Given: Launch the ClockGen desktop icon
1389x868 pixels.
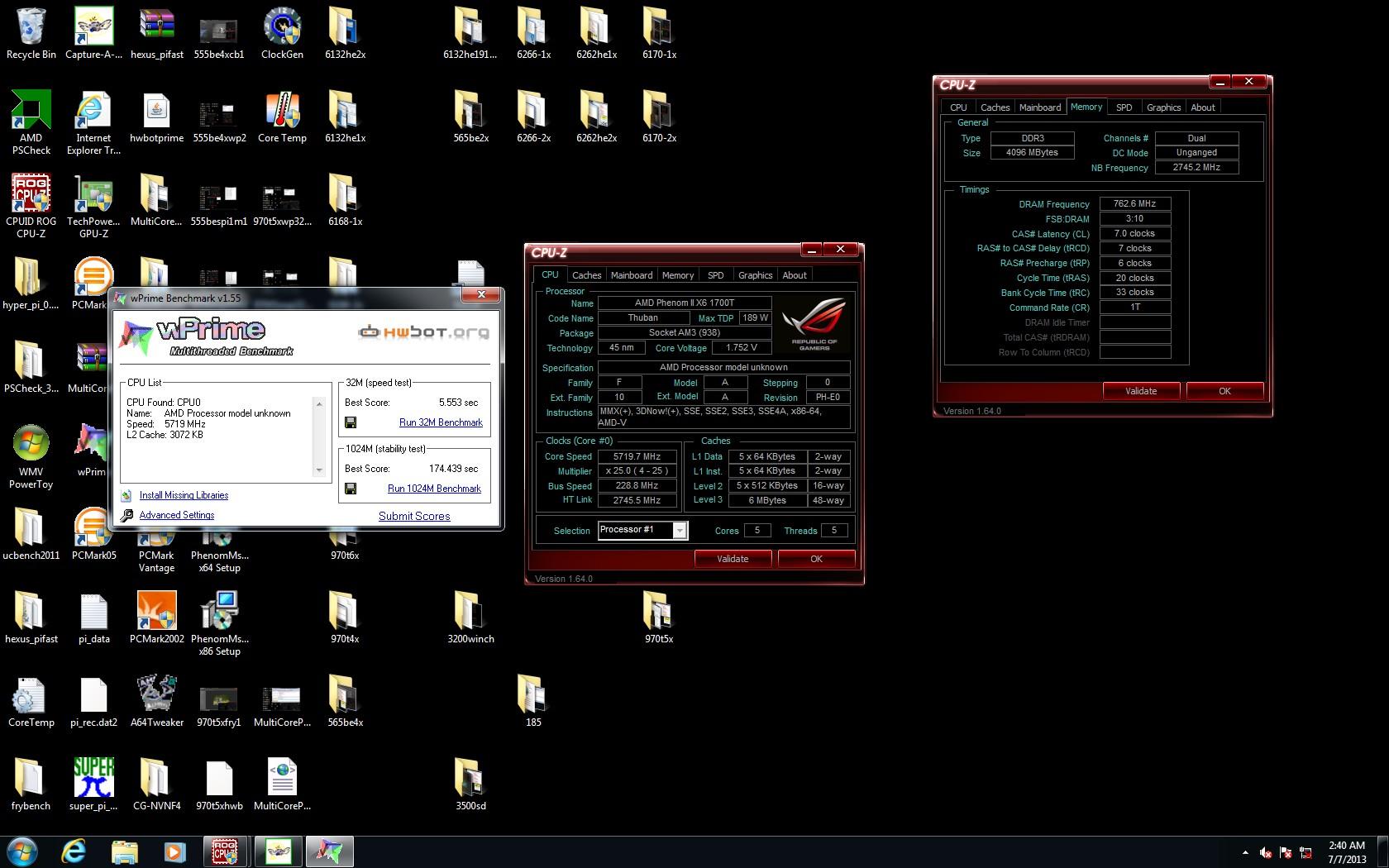Looking at the screenshot, I should [282, 34].
